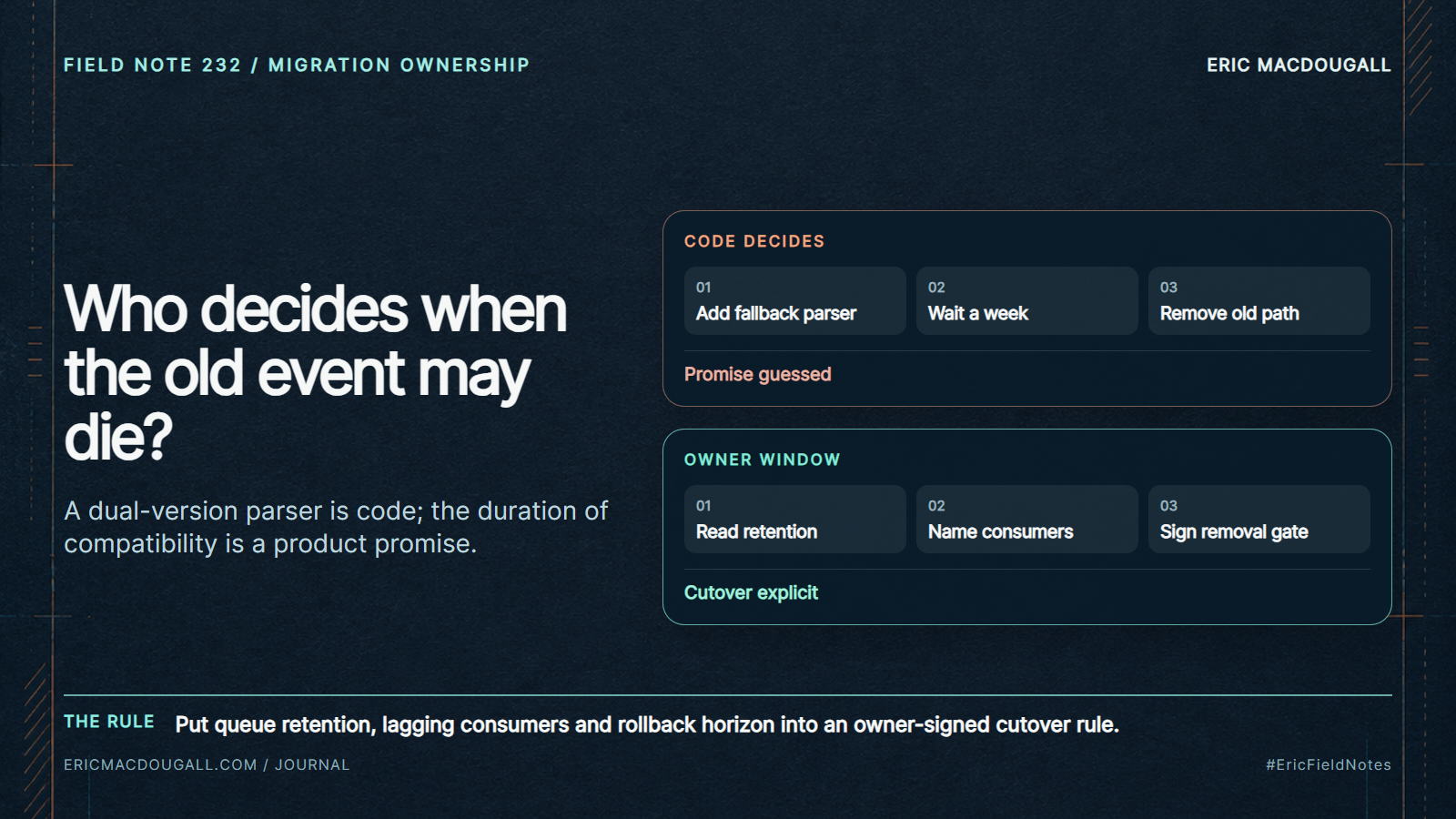Select the 'Wait a week' step card

click(x=1026, y=300)
